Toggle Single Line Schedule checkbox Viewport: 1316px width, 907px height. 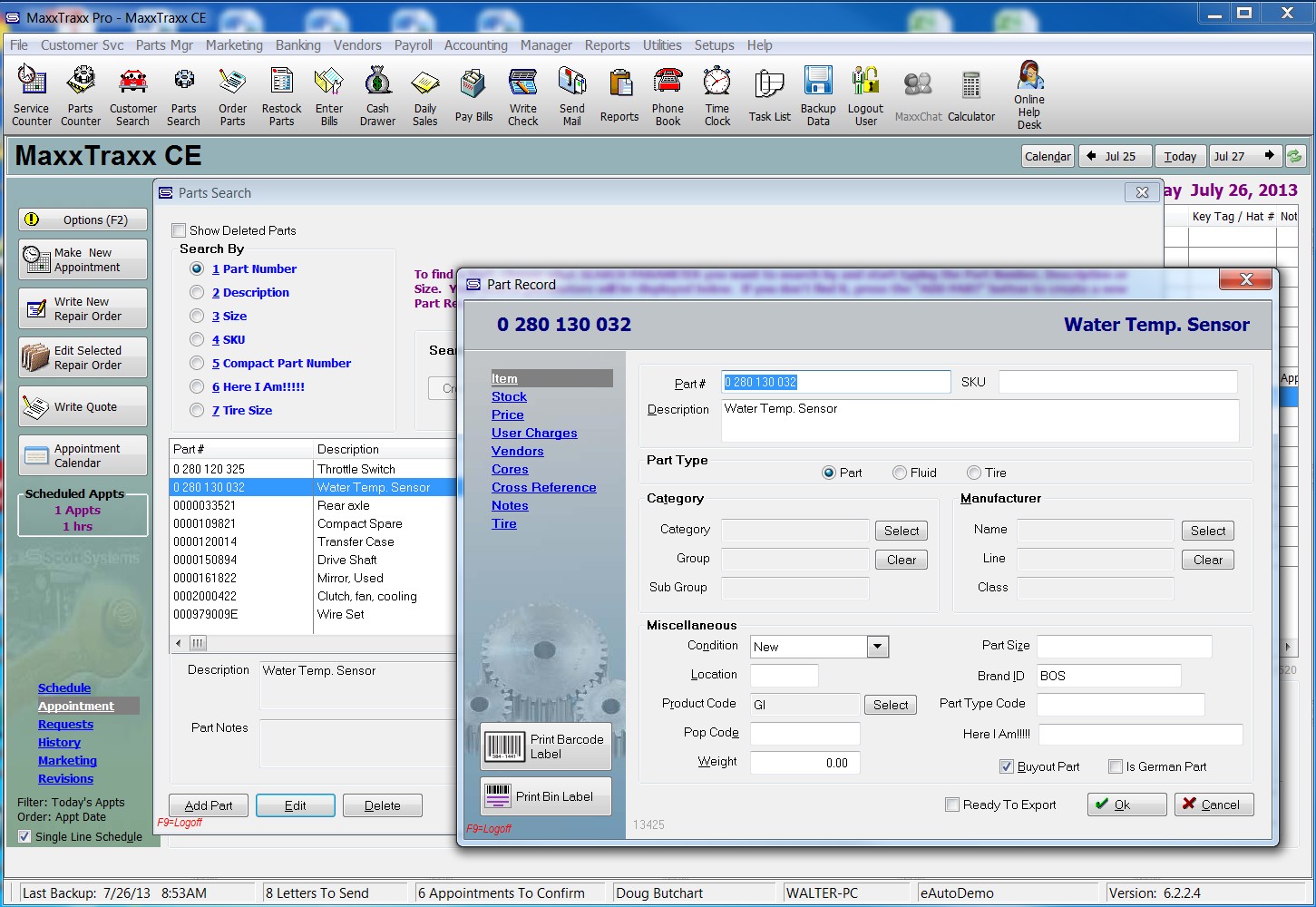24,836
